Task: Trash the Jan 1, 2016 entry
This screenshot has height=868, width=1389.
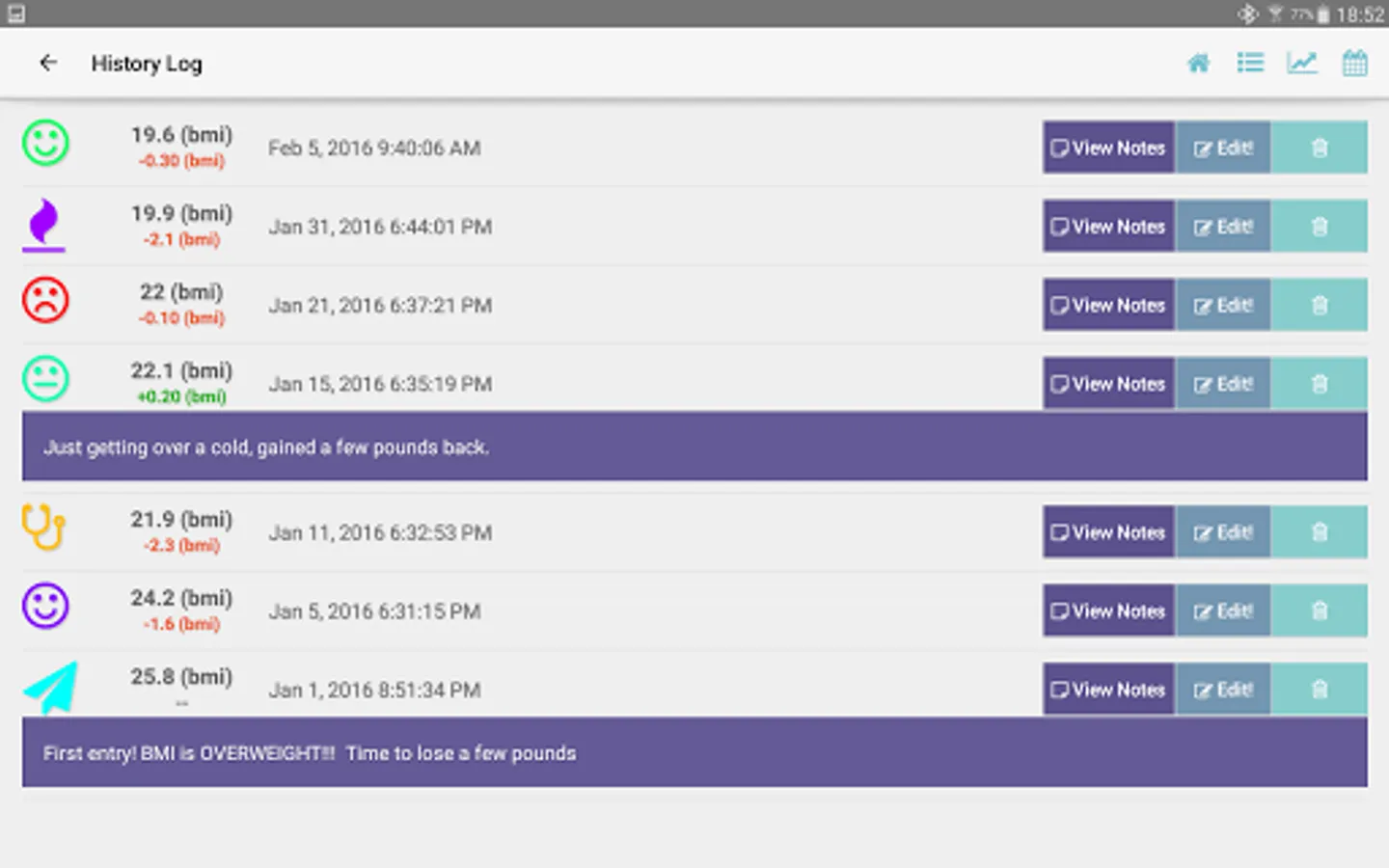Action: 1319,690
